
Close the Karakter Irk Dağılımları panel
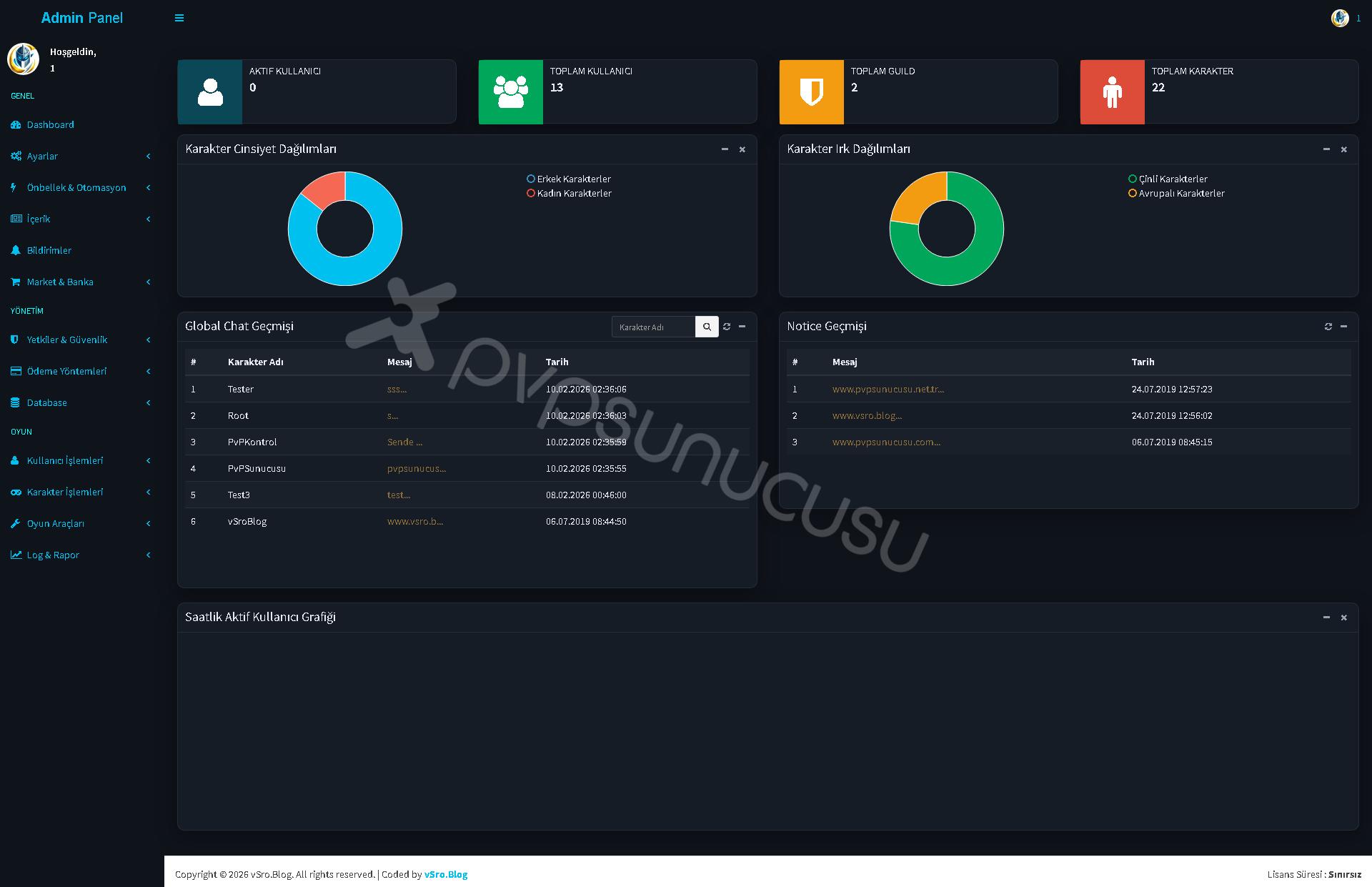tap(1344, 149)
